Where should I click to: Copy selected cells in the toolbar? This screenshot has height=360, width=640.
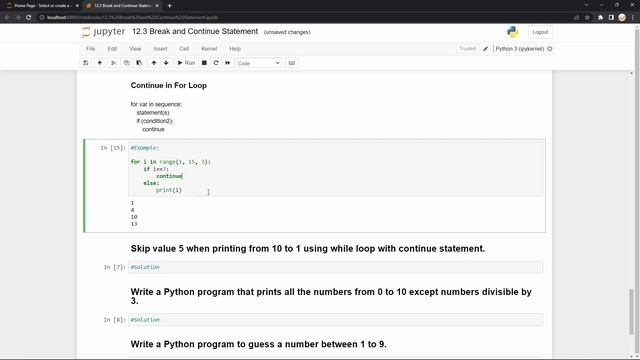[127, 63]
